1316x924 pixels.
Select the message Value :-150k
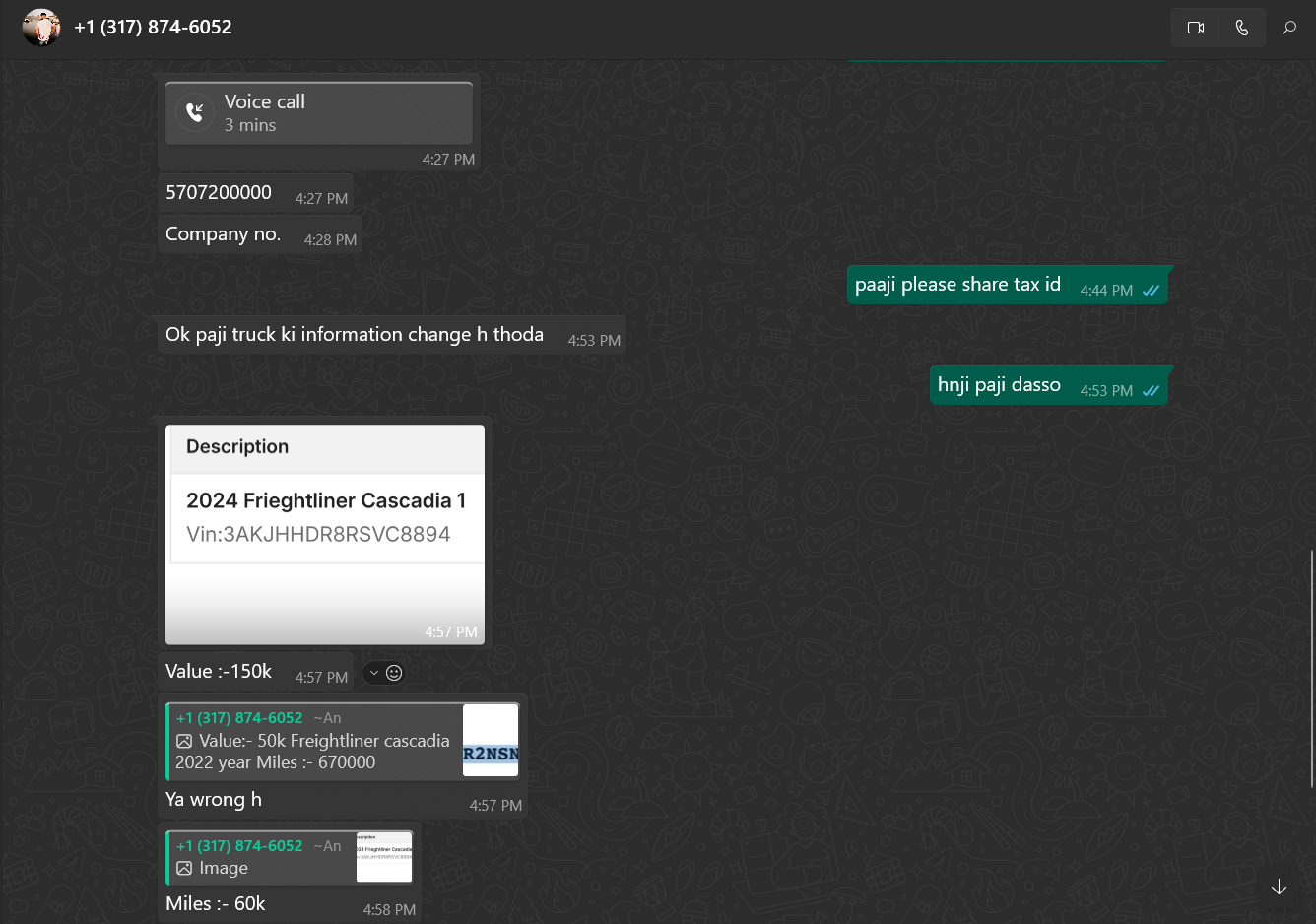tap(219, 672)
